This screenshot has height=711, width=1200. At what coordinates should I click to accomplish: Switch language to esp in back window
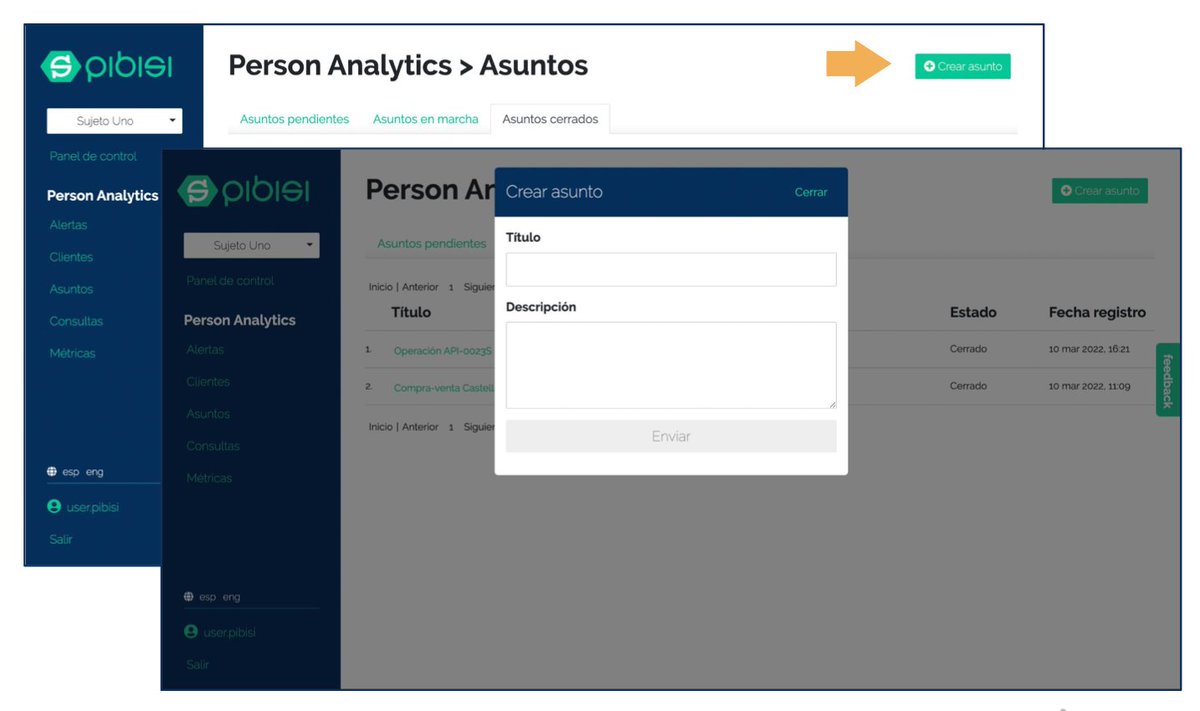point(71,472)
